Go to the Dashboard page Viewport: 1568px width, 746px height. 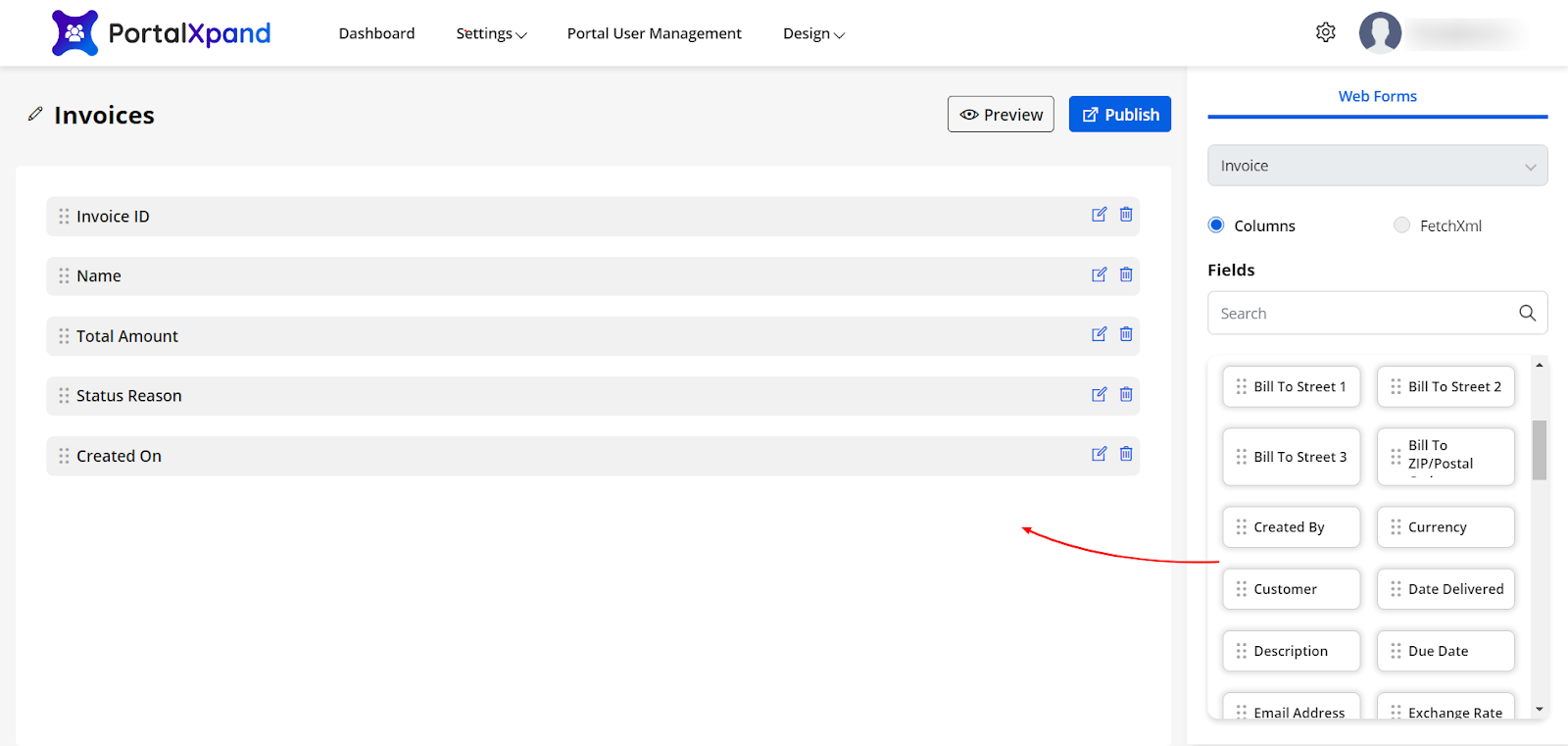coord(376,33)
